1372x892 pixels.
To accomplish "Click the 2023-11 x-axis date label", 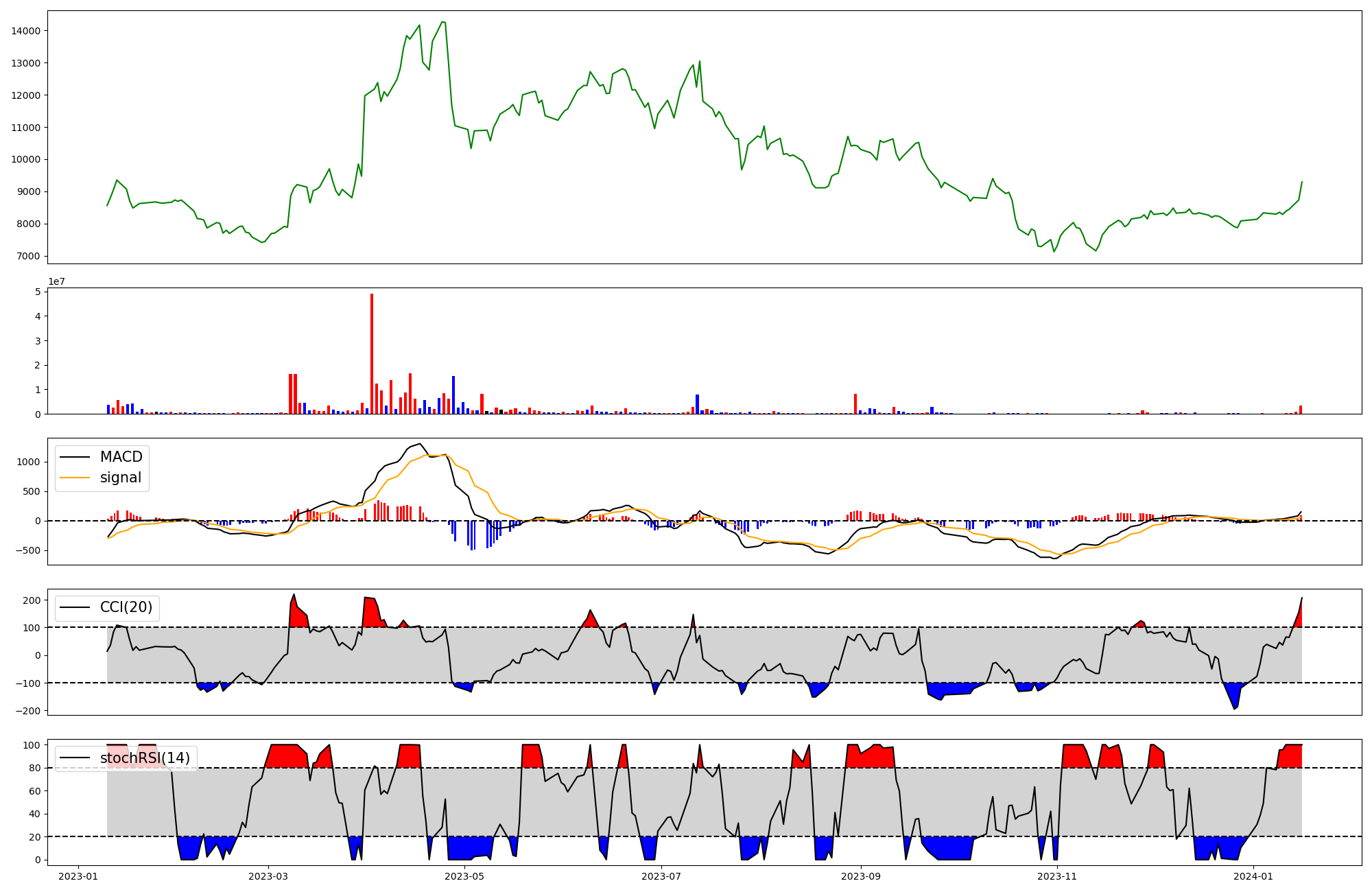I will tap(1057, 876).
